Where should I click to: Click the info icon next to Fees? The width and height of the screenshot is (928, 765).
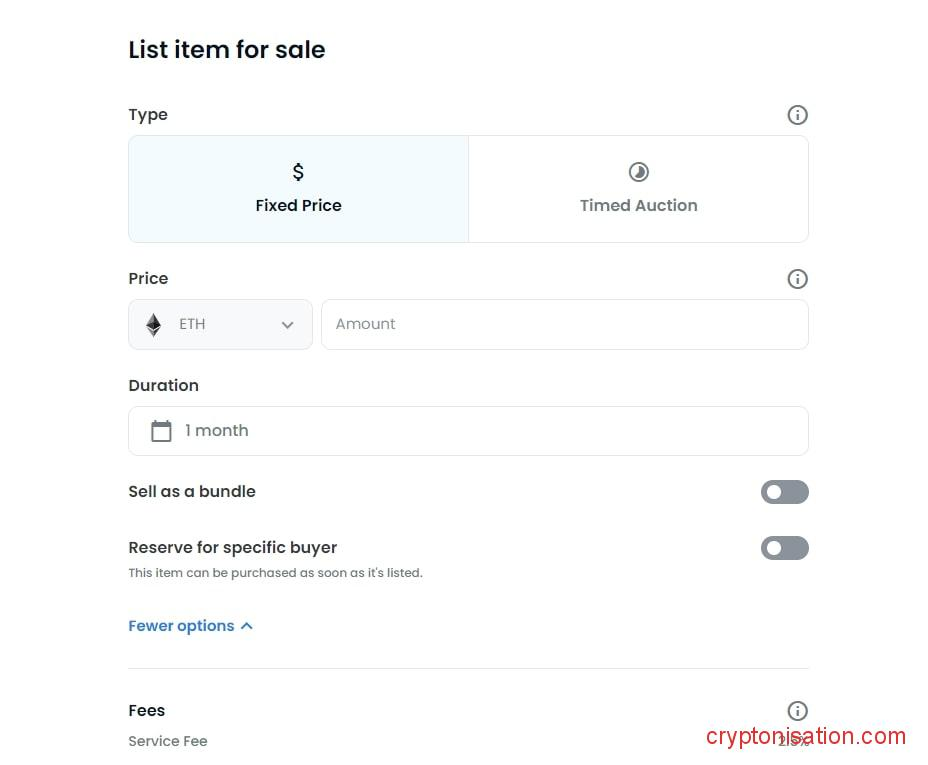[797, 711]
